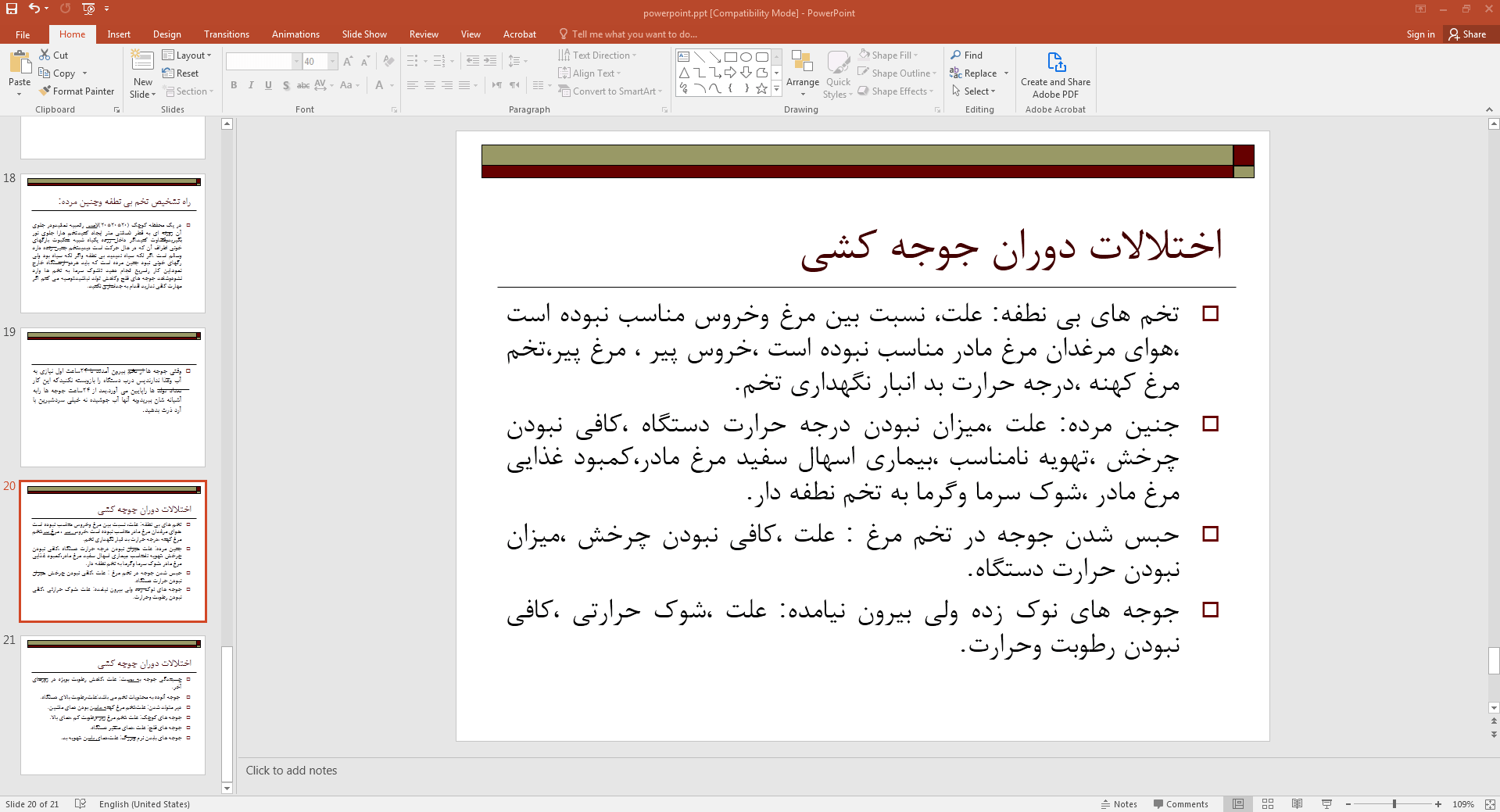Open spell check status icon
The height and width of the screenshot is (812, 1500).
pyautogui.click(x=80, y=804)
